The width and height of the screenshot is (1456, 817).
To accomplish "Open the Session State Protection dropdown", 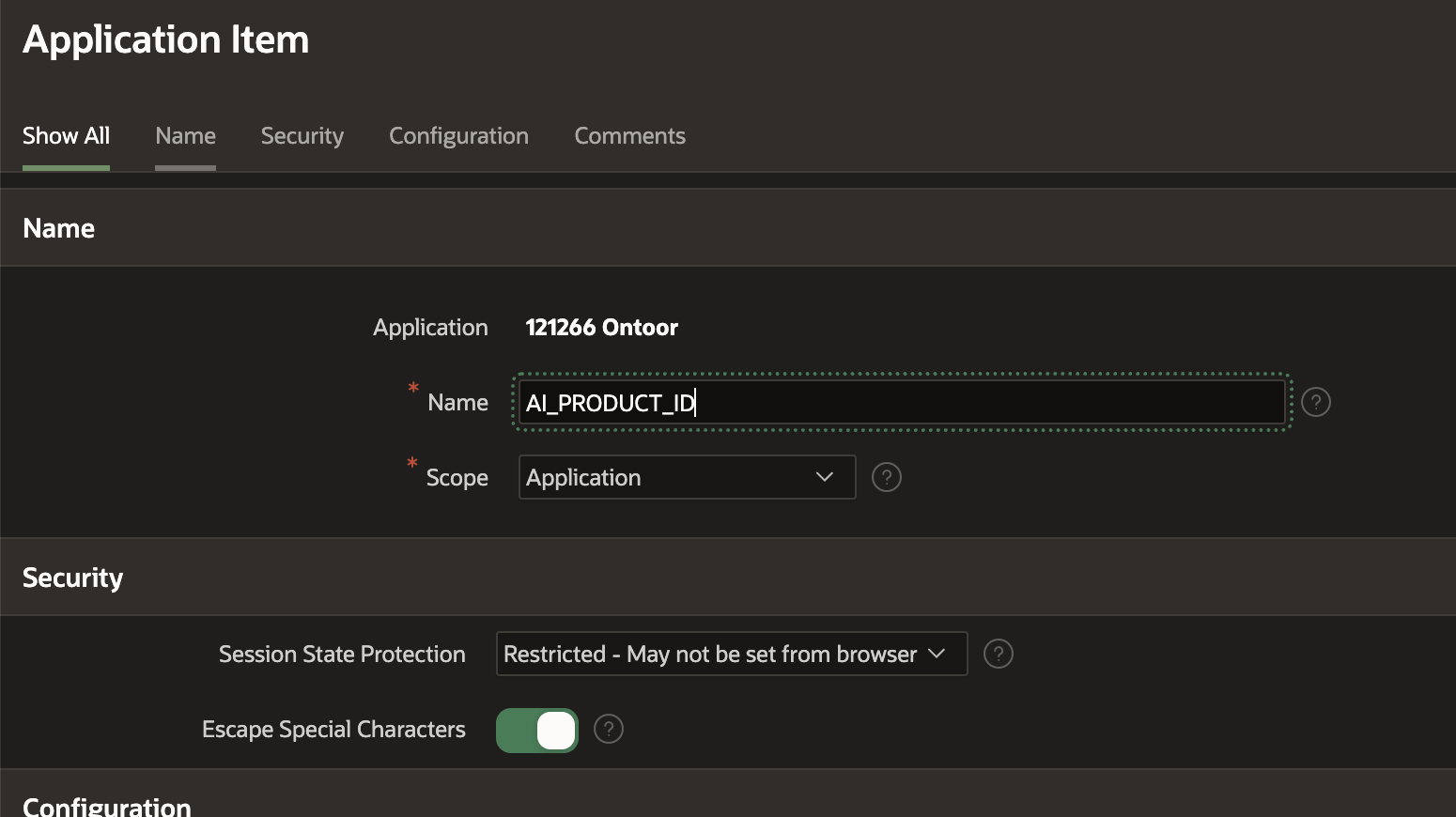I will (x=731, y=654).
